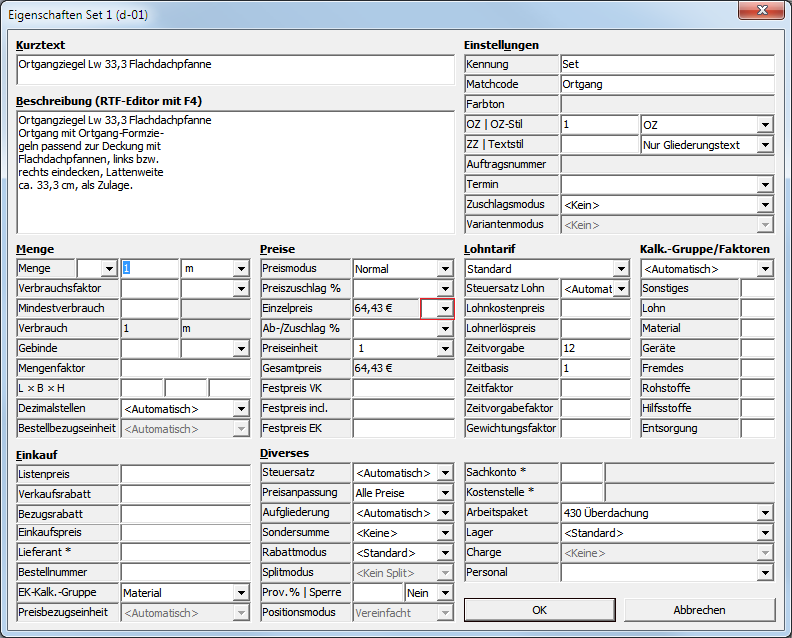Open the small dropdown next to Menge label
Screen dimensions: 792x638
[109, 269]
